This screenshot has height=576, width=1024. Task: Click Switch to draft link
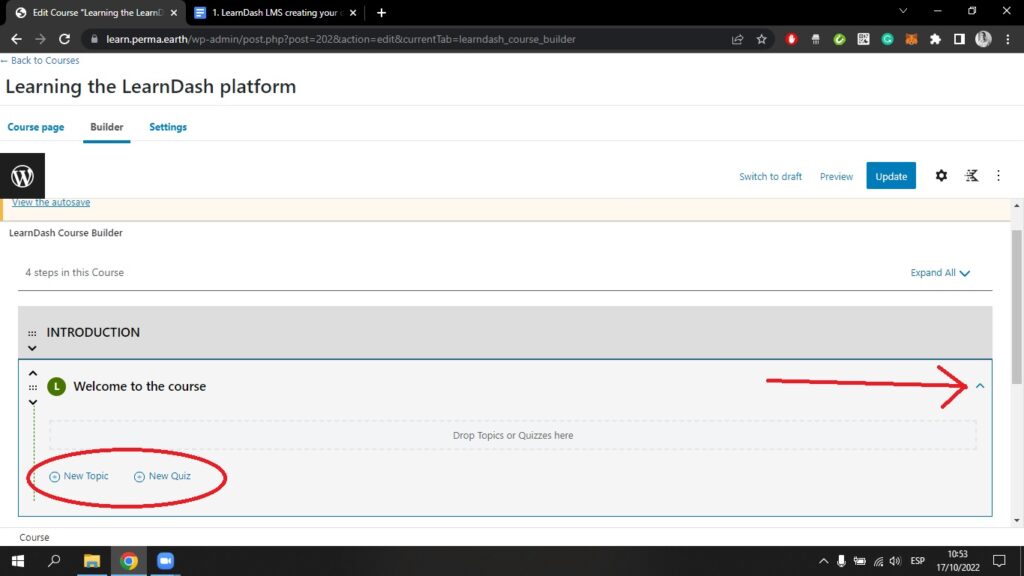pos(770,176)
